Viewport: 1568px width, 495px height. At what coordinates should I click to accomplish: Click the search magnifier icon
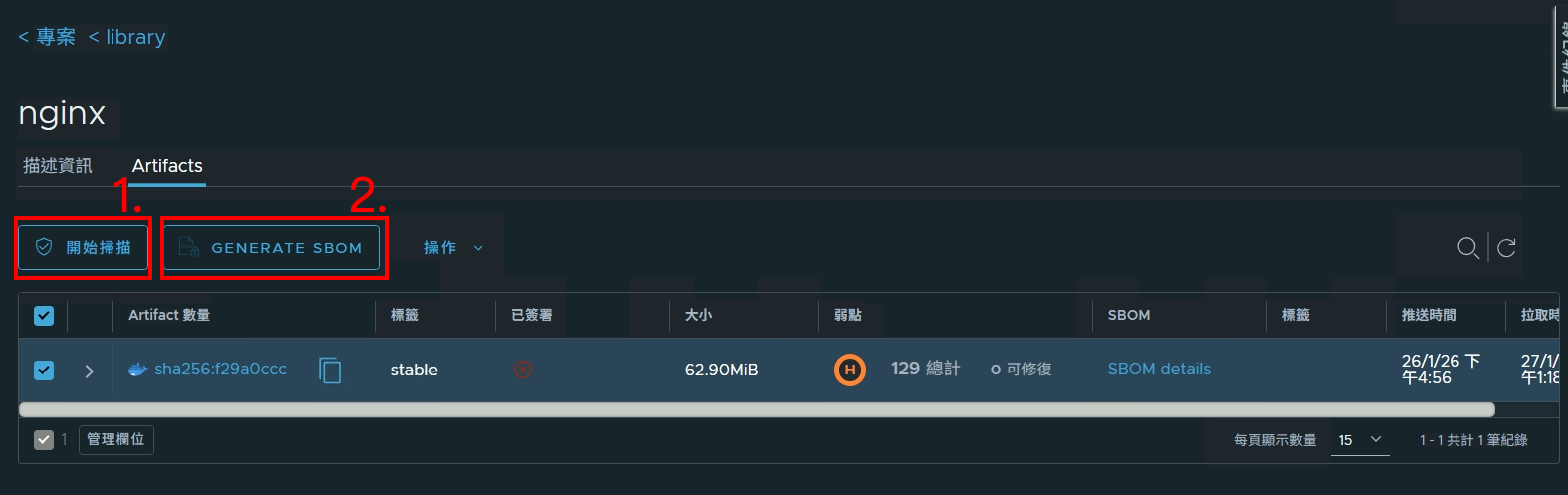[x=1467, y=248]
